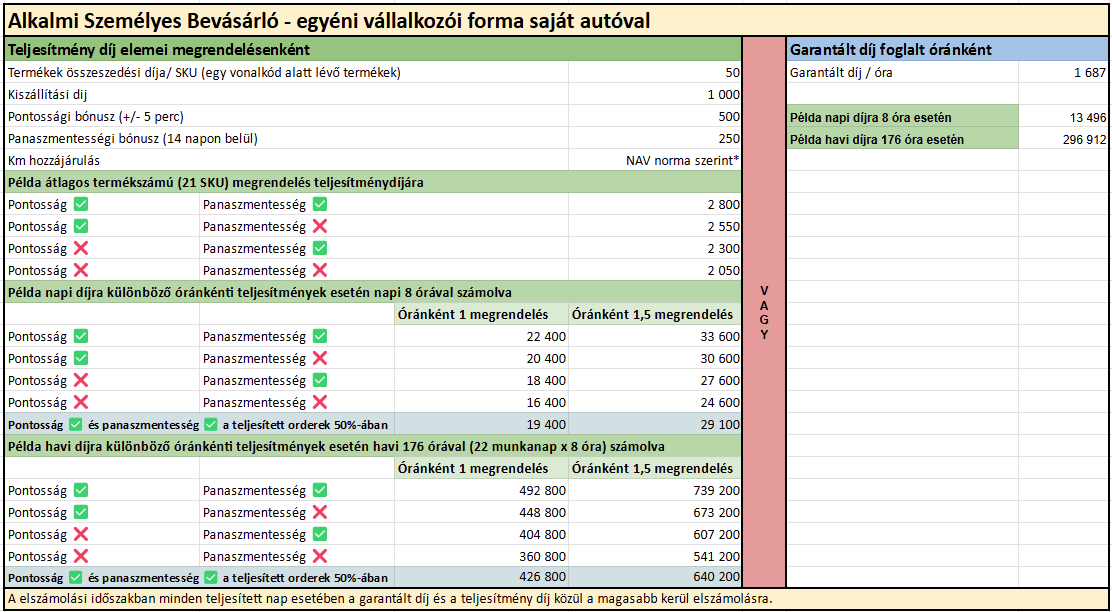Click red X beside Pontosság in 360 800 row
Screen dimensions: 1112x612
click(81, 556)
